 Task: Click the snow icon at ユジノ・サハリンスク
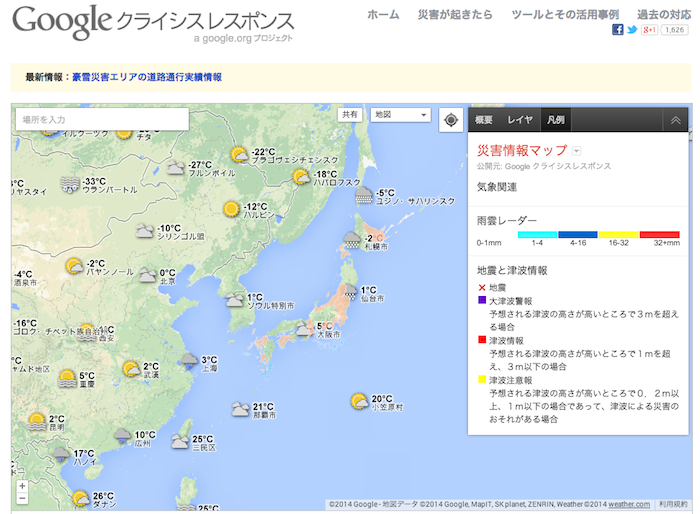coord(364,195)
